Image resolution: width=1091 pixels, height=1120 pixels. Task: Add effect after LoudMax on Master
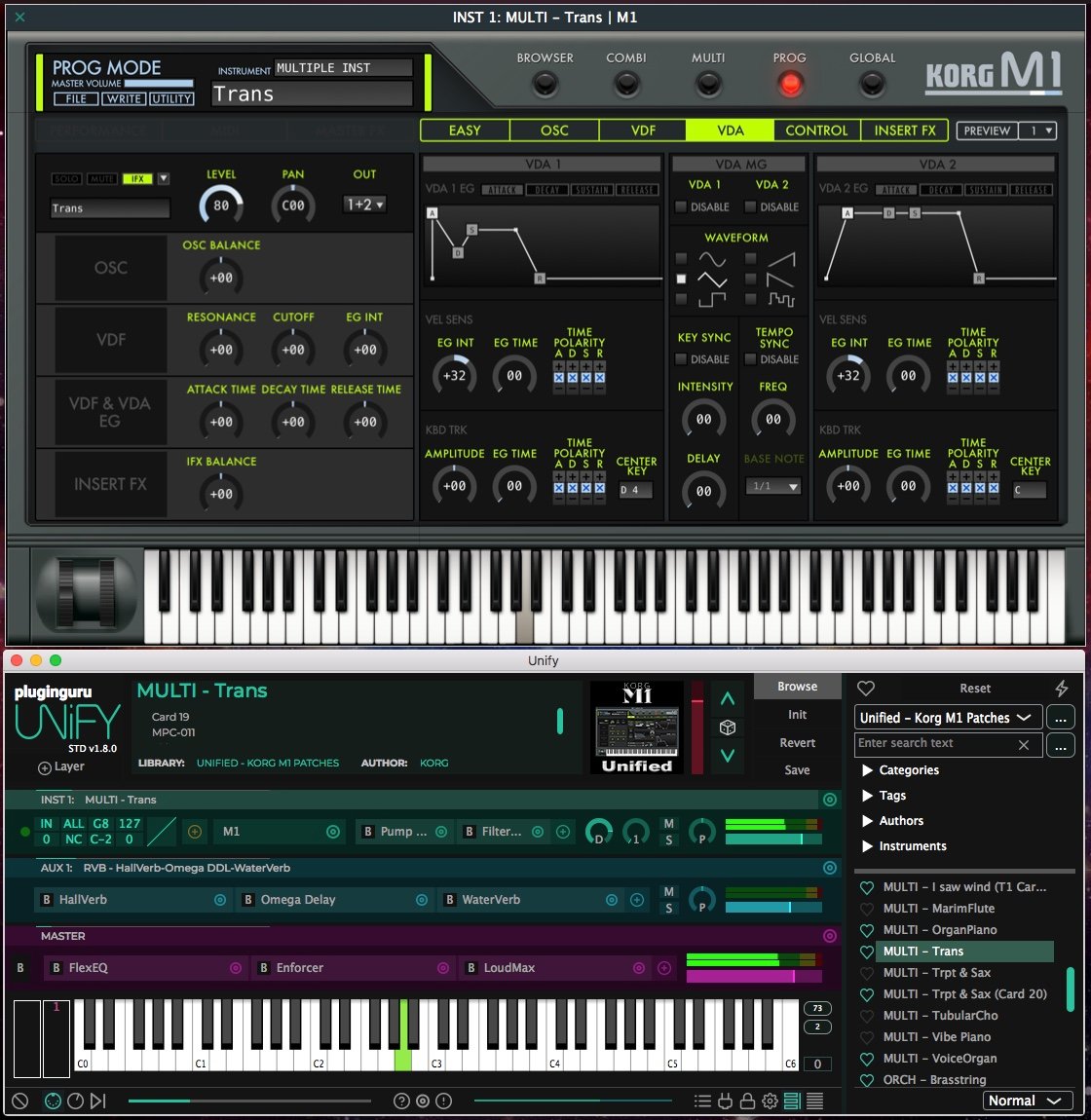[x=664, y=968]
